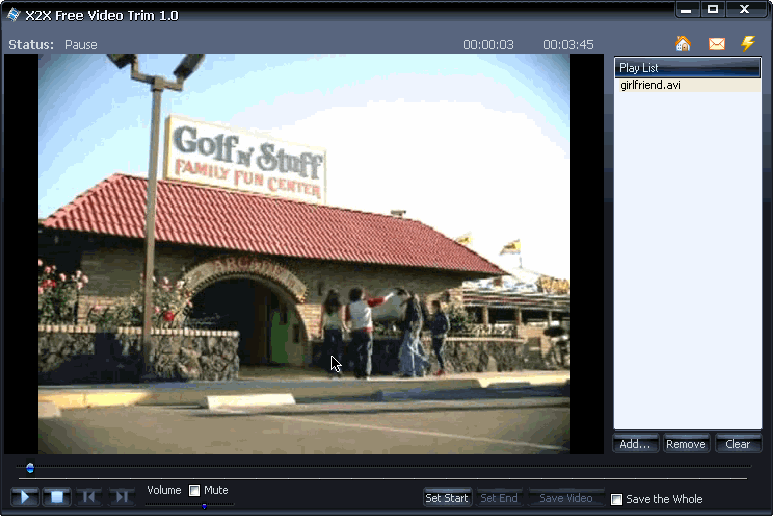
Task: Click the seek bar position handle
Action: [x=30, y=468]
